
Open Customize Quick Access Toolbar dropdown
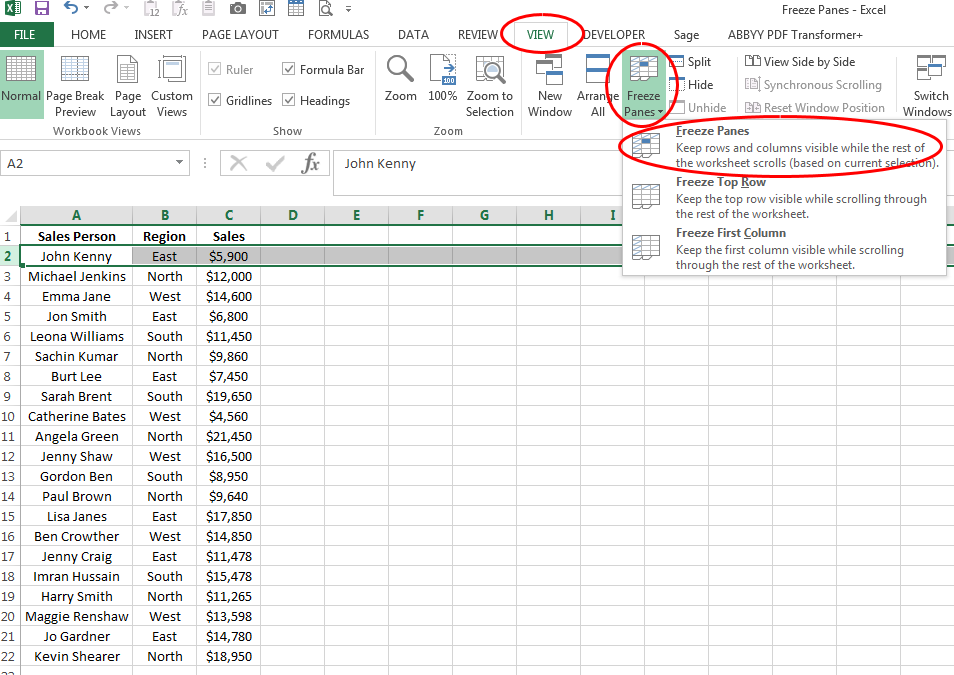tap(348, 9)
